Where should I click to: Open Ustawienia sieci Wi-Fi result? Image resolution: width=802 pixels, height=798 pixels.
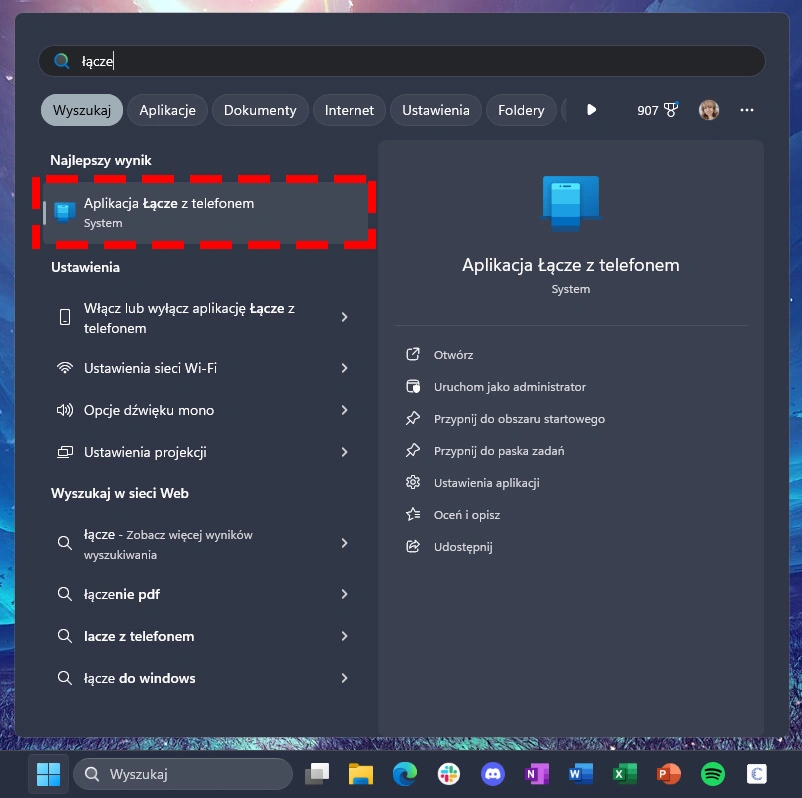pos(205,368)
